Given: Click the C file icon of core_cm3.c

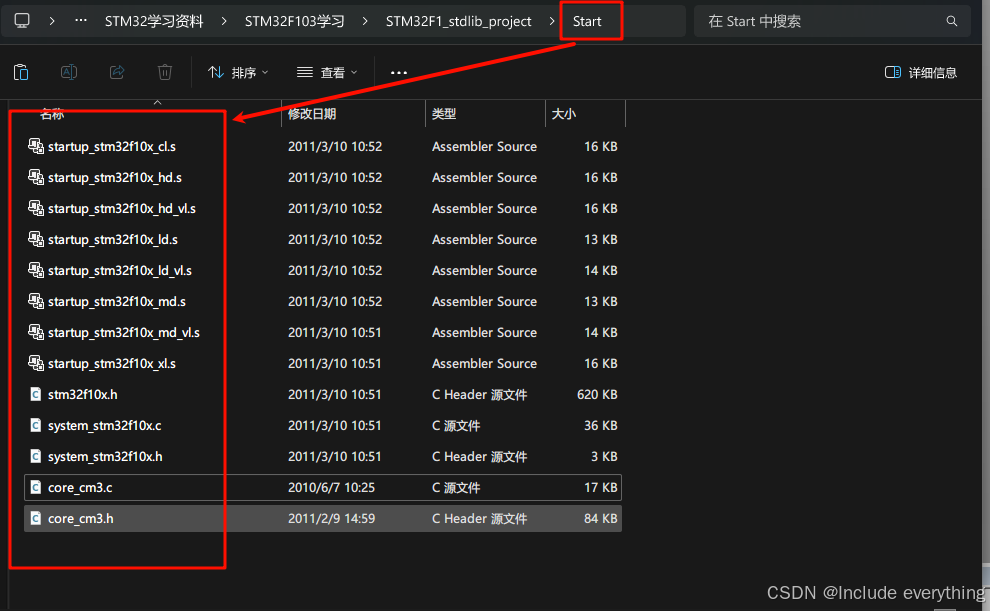Looking at the screenshot, I should (36, 487).
